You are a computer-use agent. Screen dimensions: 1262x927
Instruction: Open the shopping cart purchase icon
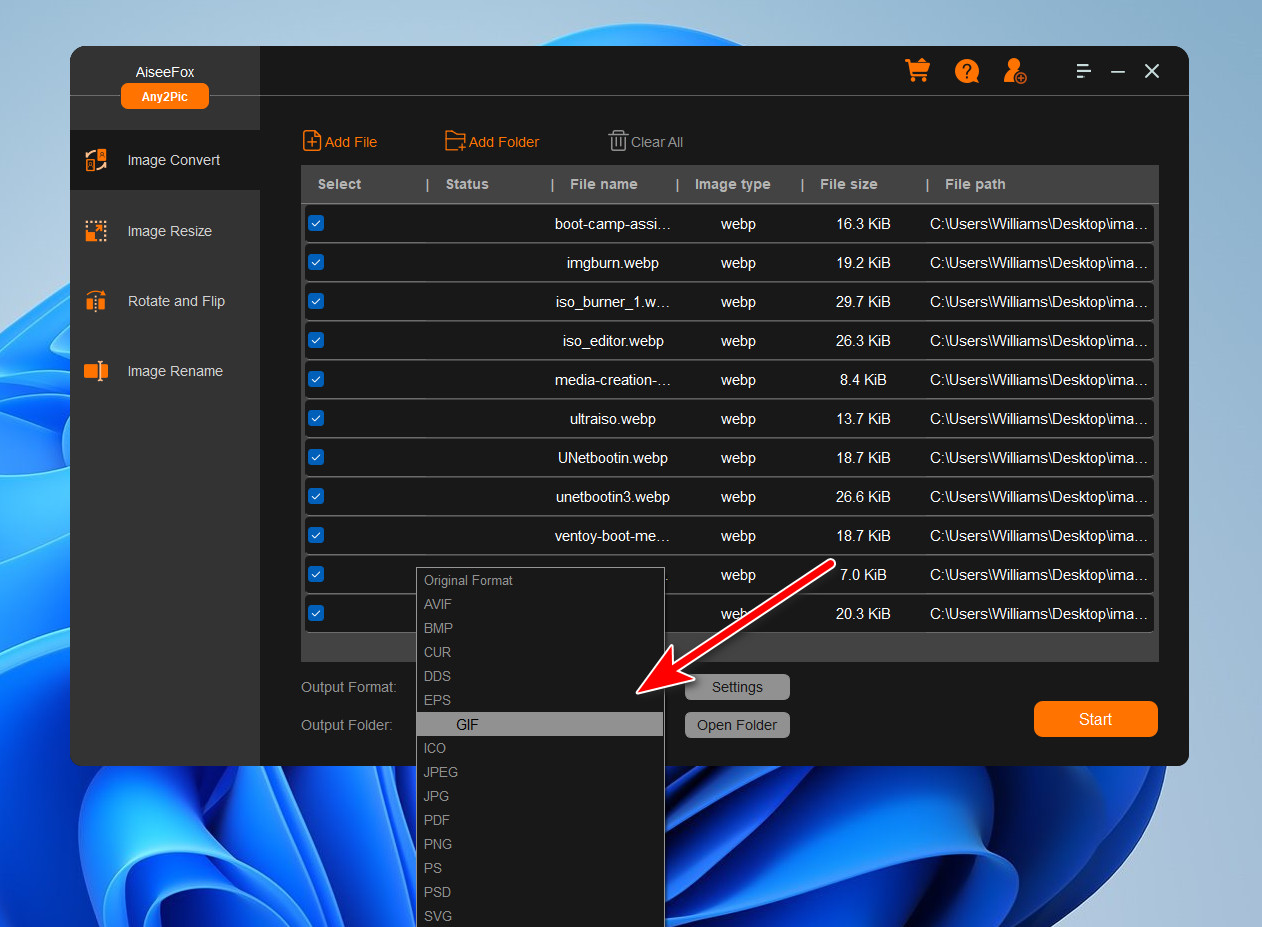pyautogui.click(x=917, y=71)
